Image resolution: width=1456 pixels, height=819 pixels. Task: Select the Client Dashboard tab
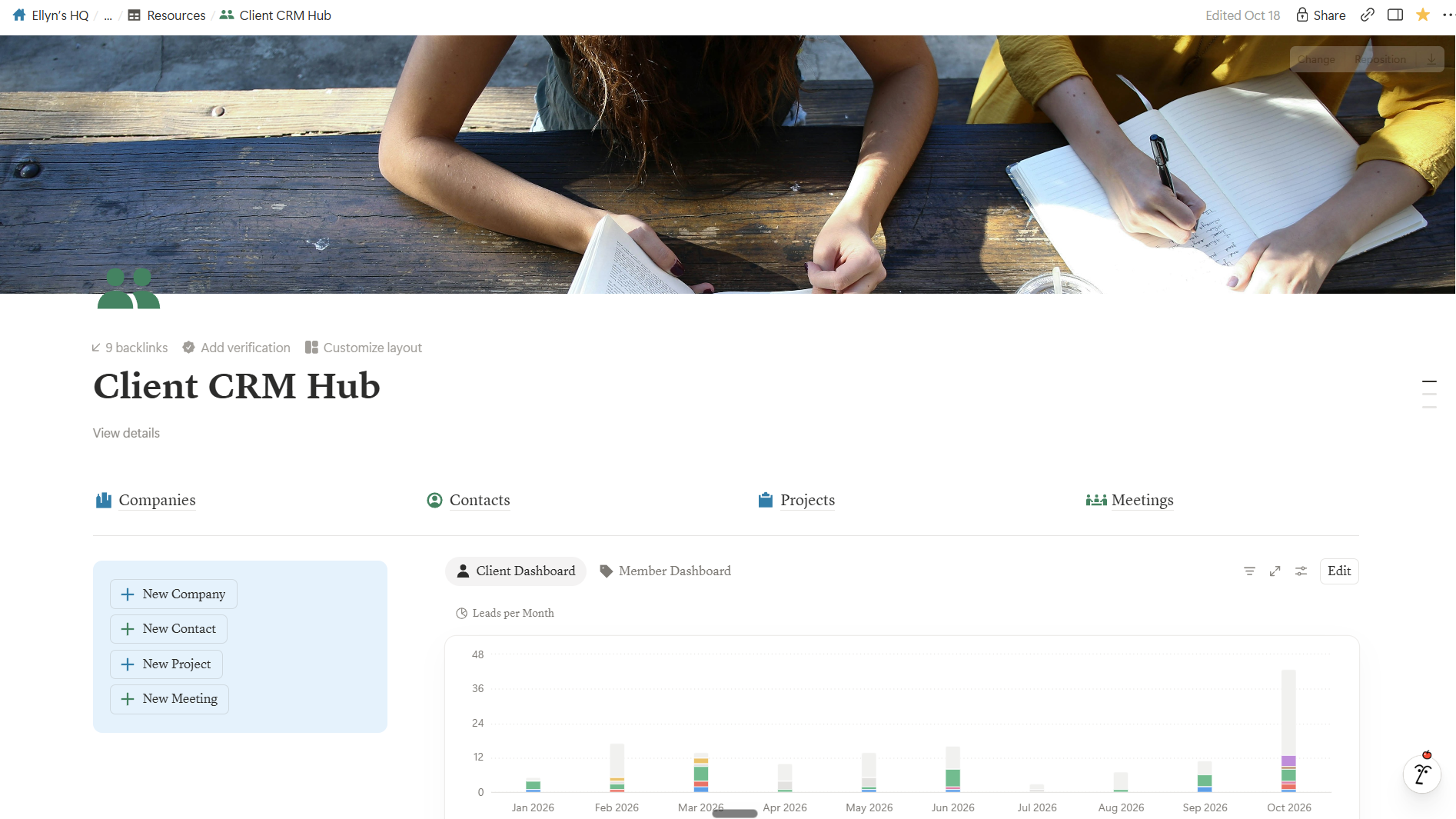click(x=516, y=571)
